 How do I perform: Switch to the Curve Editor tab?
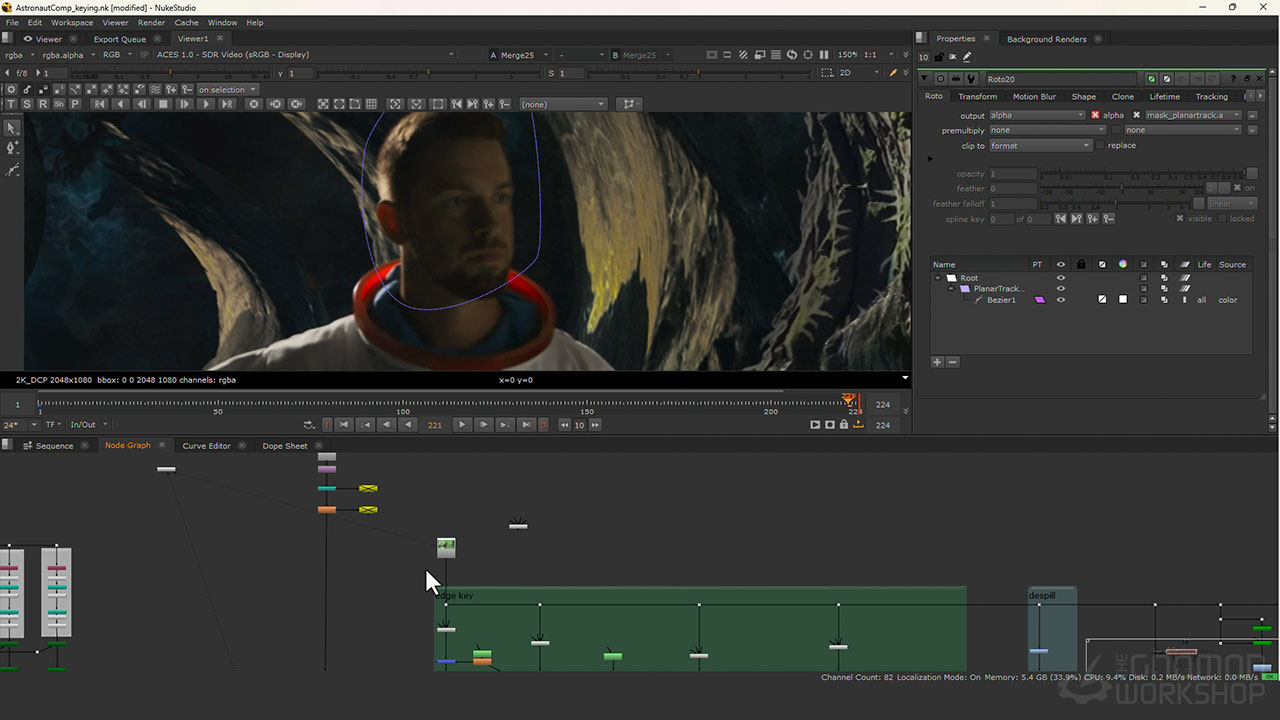206,445
